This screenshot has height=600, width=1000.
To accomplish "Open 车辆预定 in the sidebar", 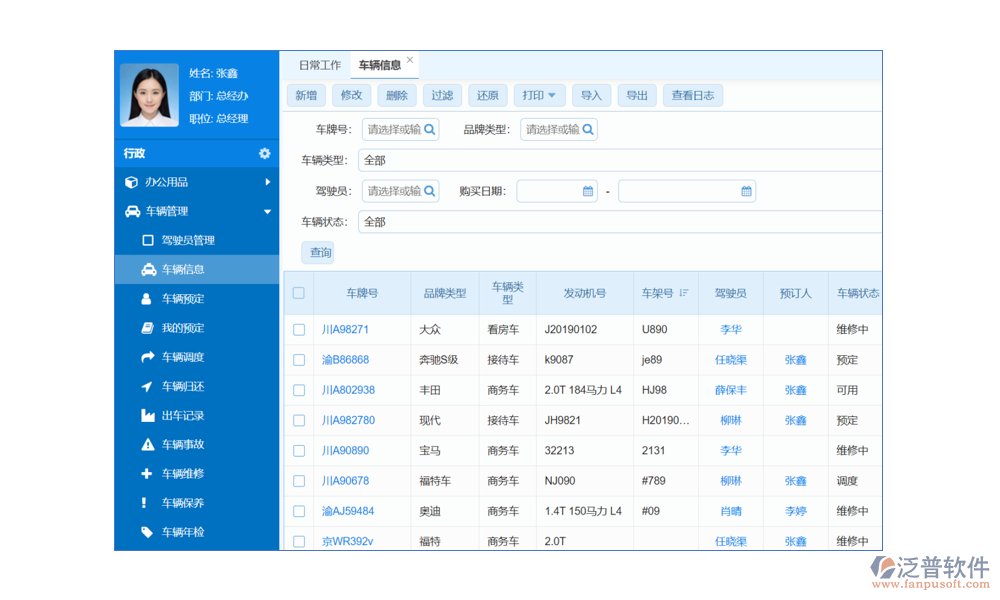I will (183, 298).
